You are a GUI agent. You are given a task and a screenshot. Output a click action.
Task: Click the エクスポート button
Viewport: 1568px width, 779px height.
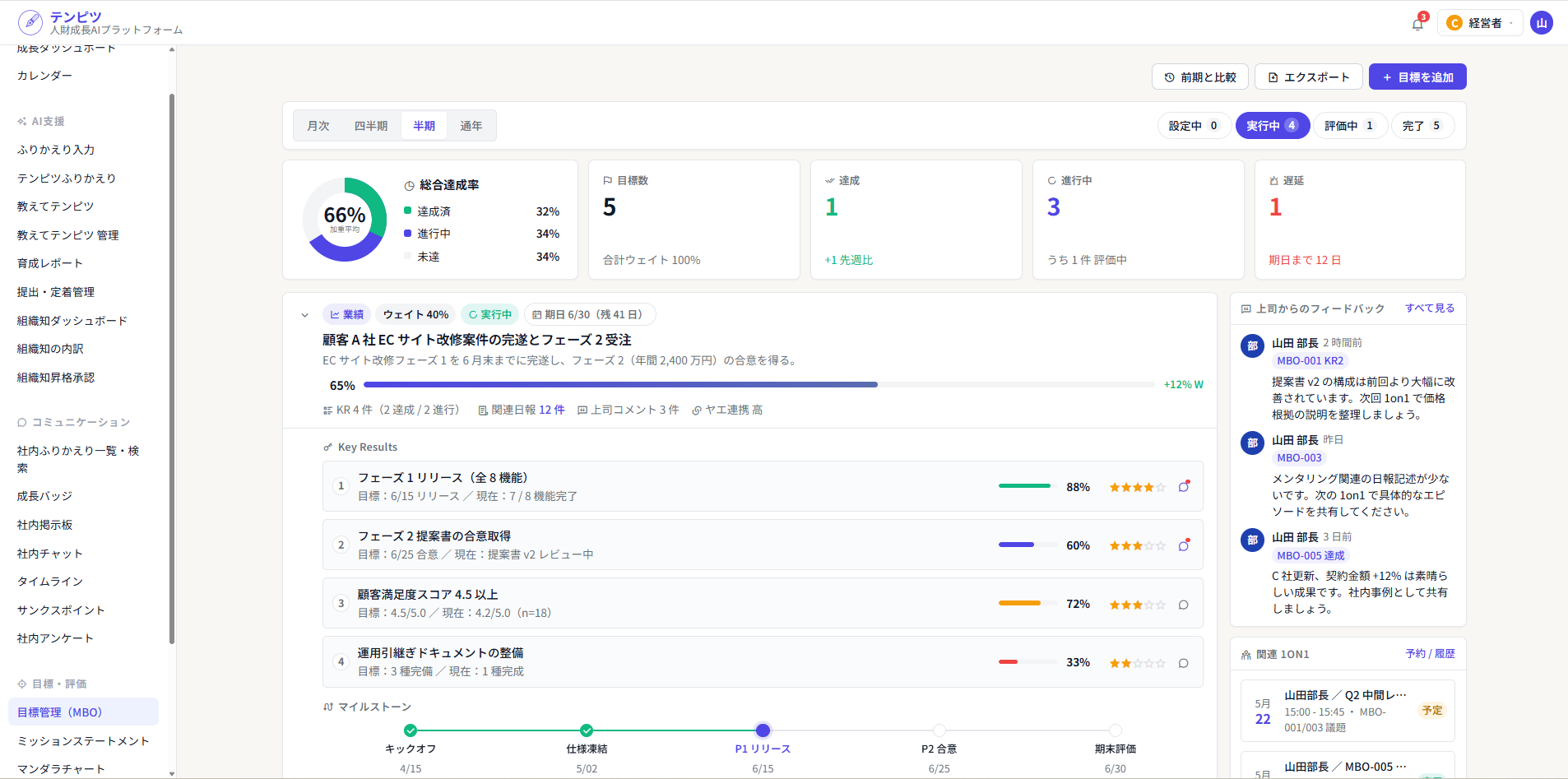1309,77
